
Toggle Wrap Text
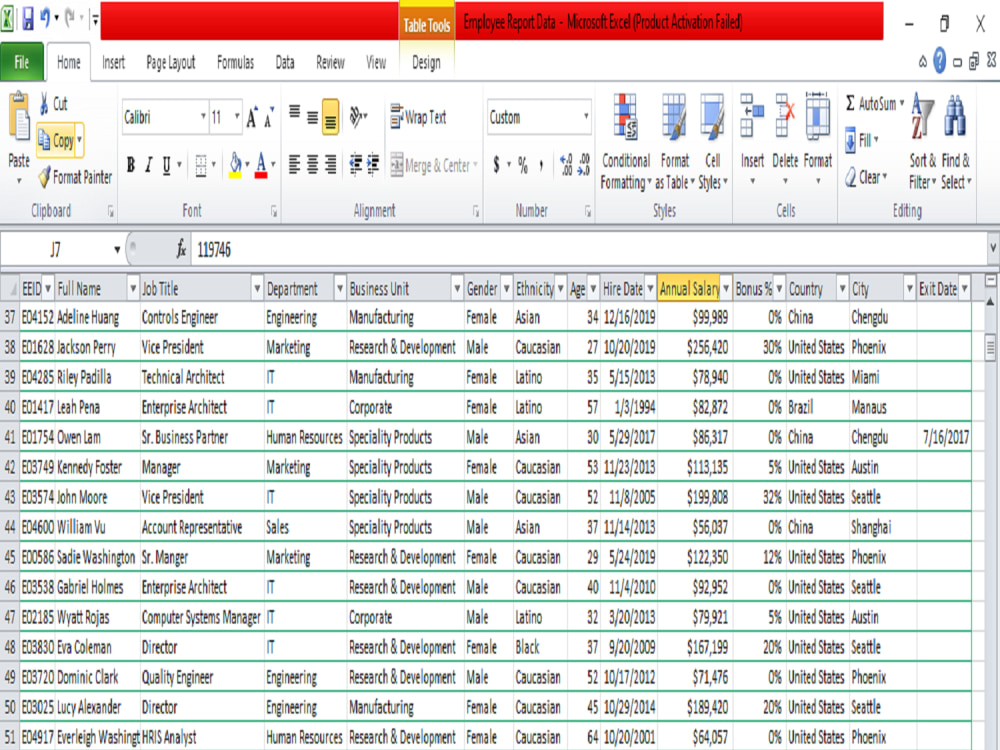pyautogui.click(x=418, y=117)
